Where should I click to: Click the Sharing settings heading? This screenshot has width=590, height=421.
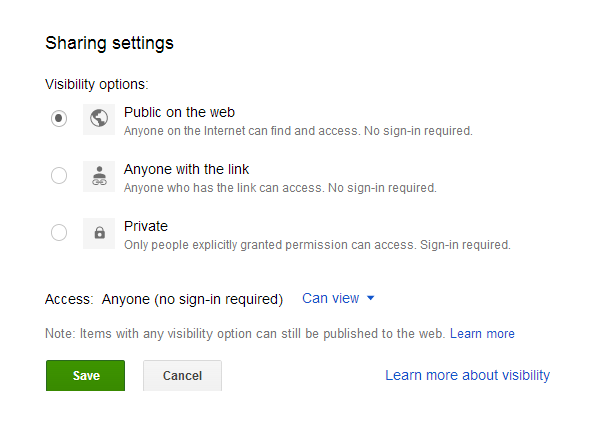tap(109, 43)
